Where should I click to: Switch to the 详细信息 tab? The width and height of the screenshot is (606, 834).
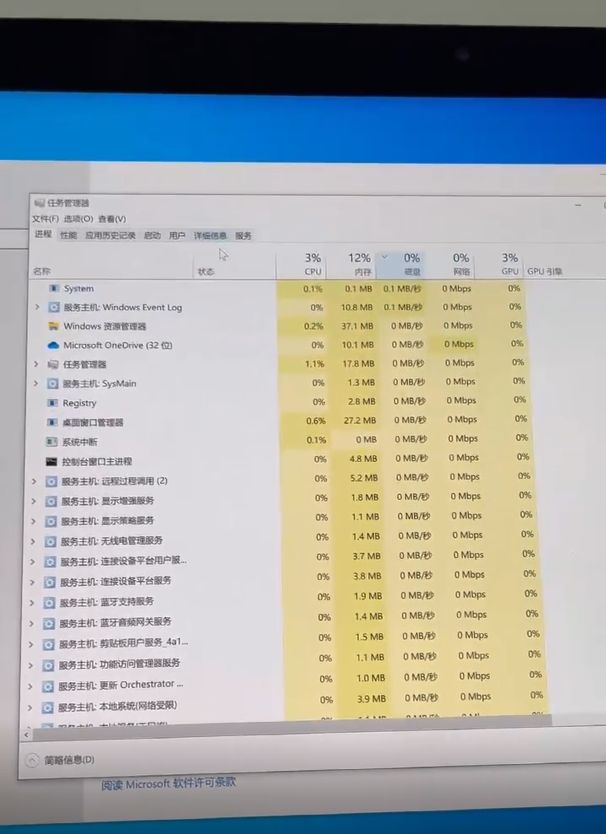coord(210,236)
